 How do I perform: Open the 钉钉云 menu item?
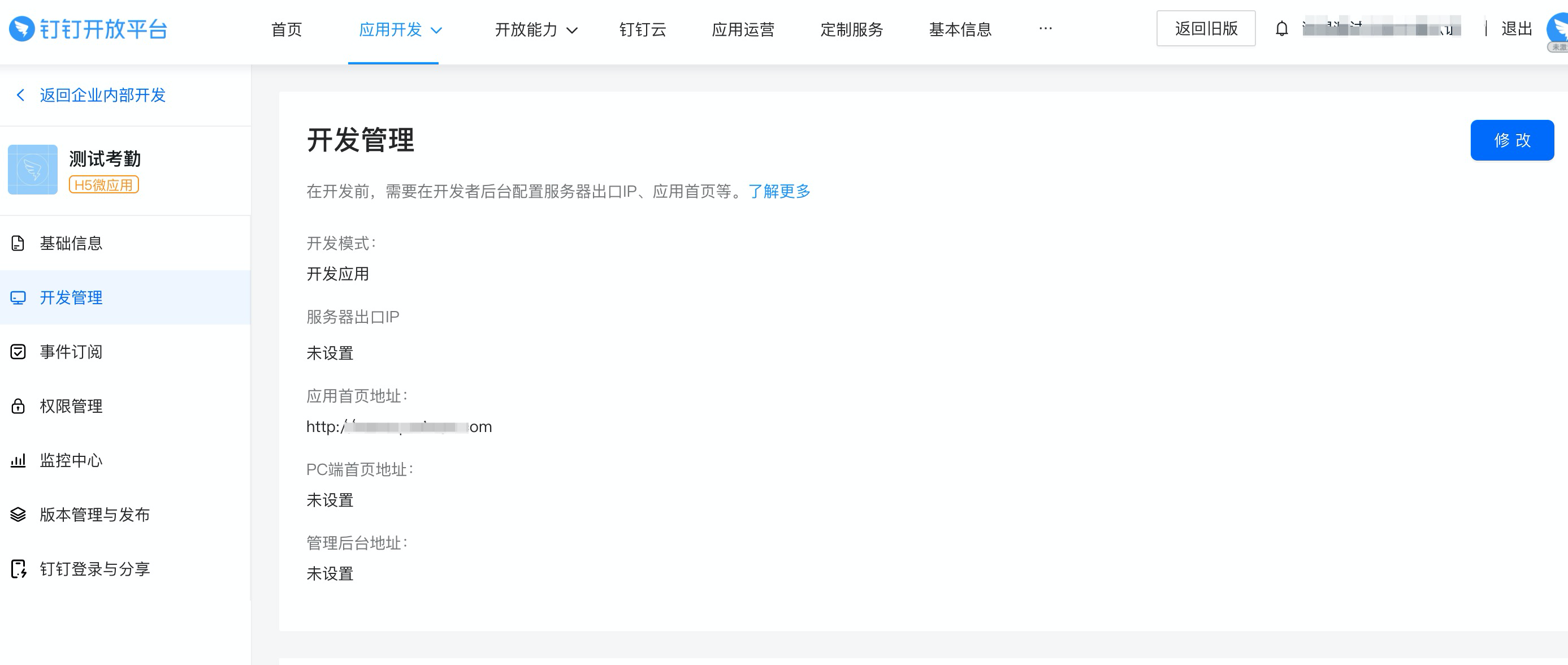point(642,30)
